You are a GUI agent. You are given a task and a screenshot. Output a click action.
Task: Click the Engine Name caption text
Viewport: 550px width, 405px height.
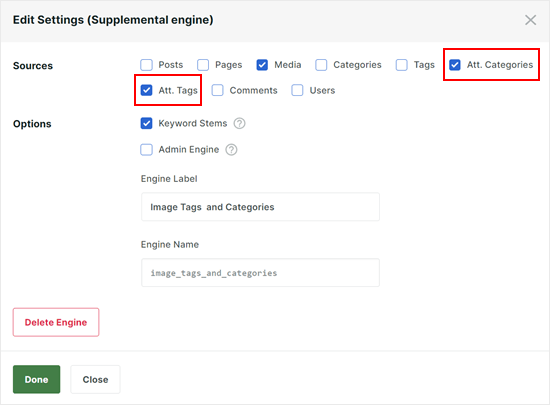click(x=170, y=245)
